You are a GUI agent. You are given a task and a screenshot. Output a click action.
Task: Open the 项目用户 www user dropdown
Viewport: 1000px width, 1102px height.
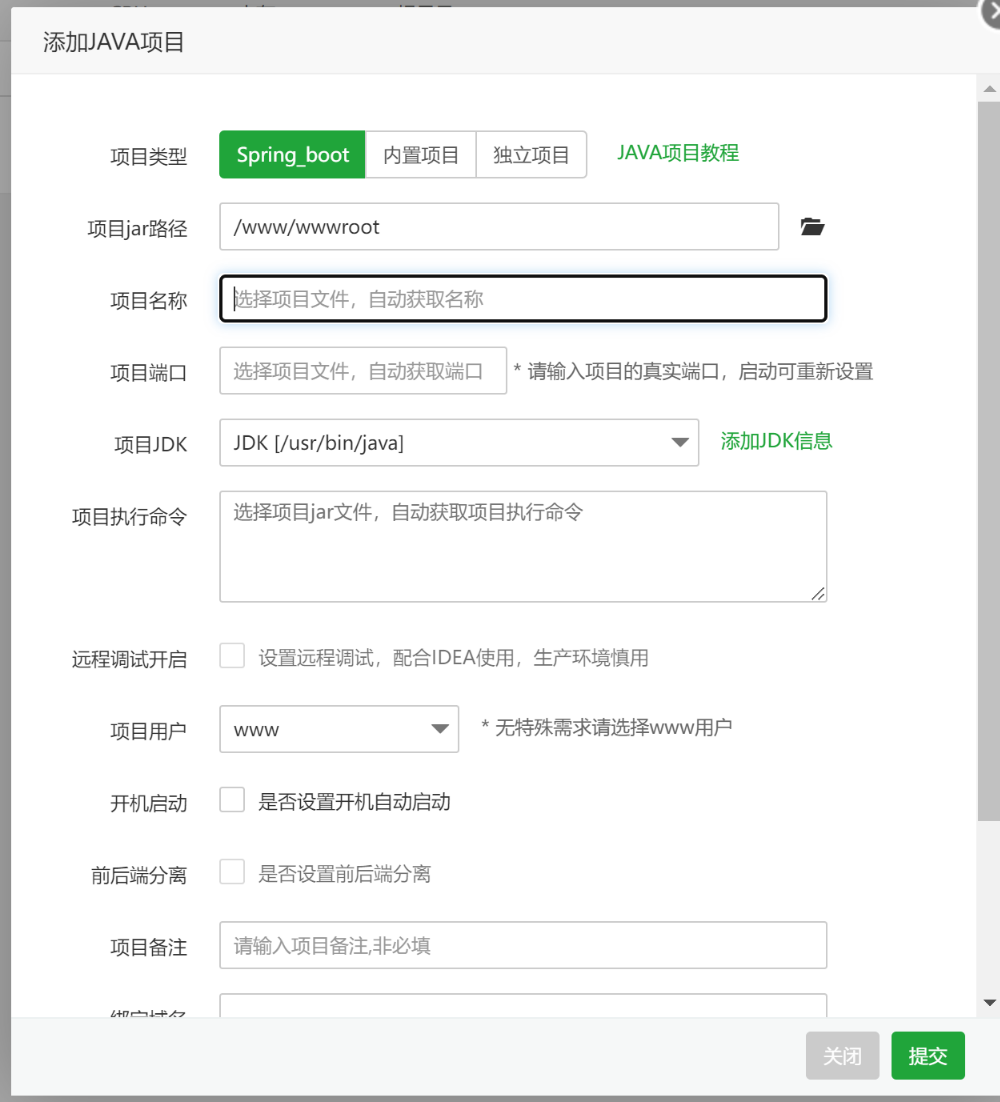(x=338, y=729)
